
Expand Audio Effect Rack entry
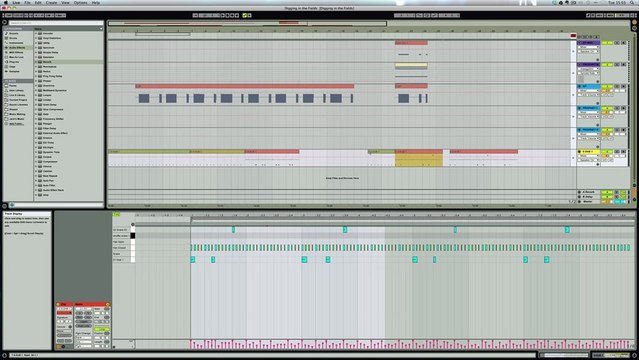pos(36,190)
